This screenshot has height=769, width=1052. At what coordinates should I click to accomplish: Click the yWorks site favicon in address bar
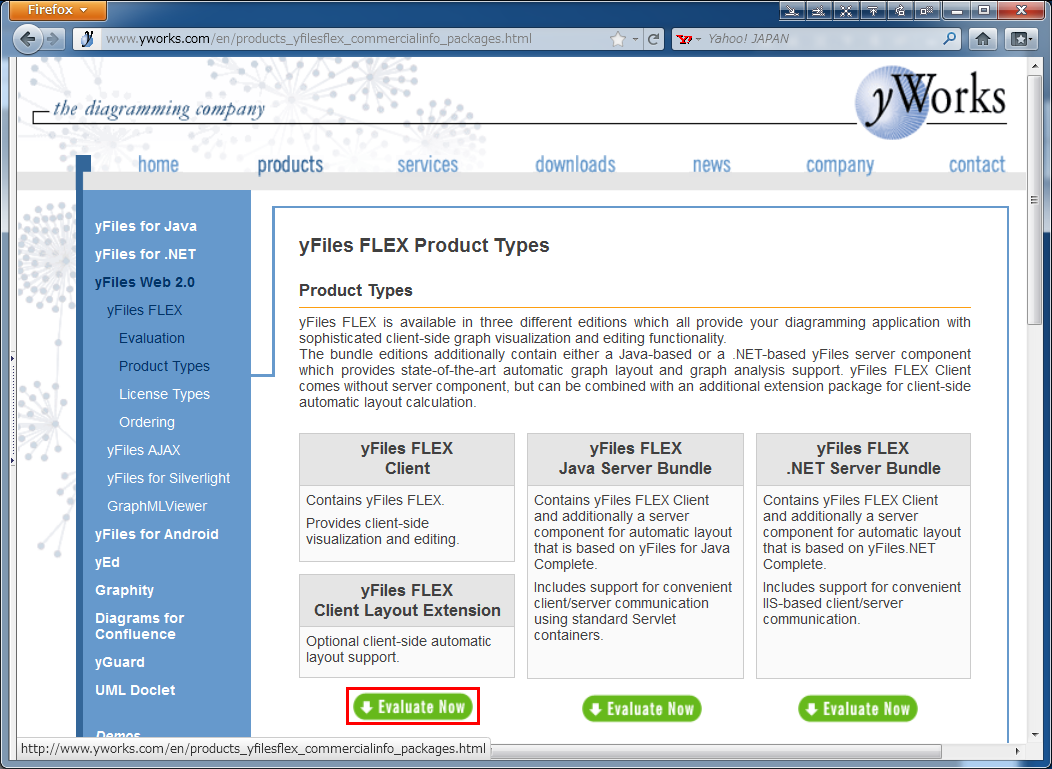(87, 39)
